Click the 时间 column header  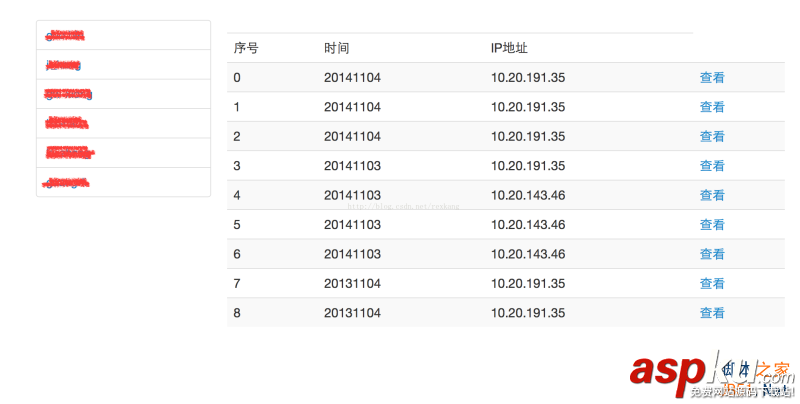point(337,48)
